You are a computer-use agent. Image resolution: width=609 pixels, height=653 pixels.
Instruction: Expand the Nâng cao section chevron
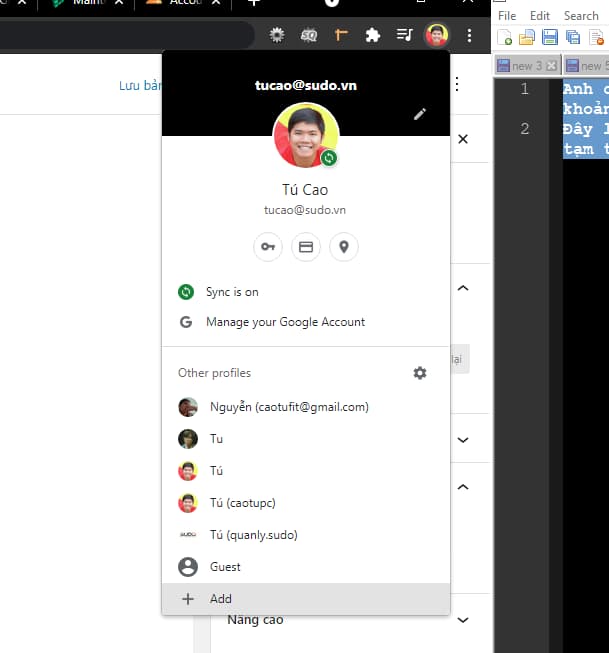(463, 620)
